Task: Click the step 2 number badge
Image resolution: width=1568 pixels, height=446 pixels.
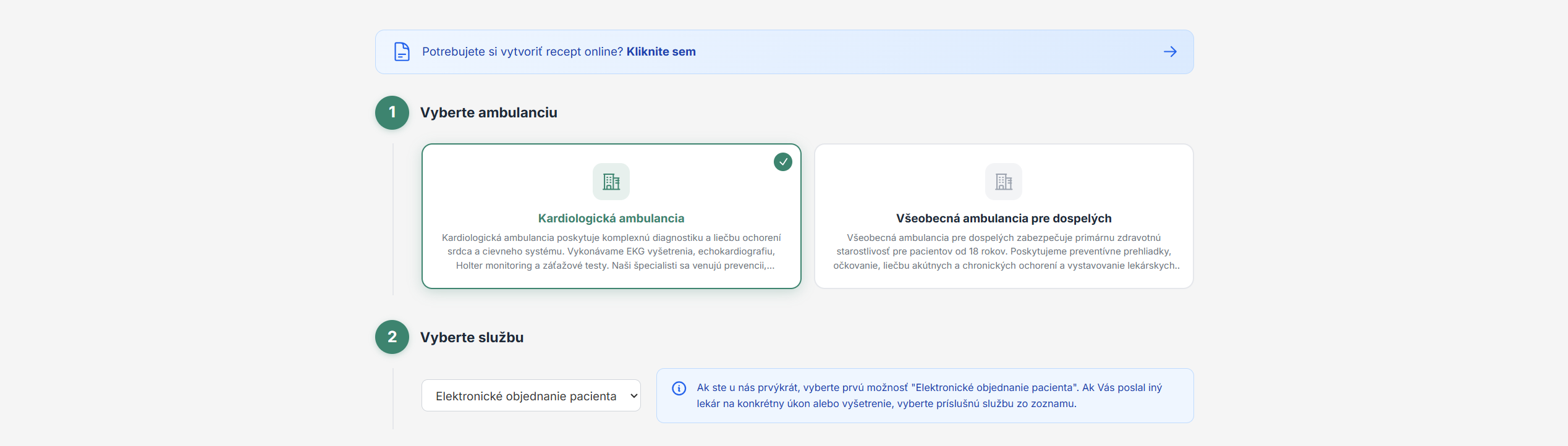Action: [x=392, y=337]
